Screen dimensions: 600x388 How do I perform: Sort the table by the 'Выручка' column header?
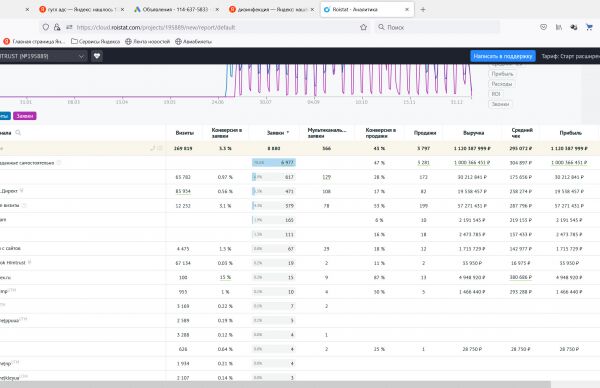(473, 133)
